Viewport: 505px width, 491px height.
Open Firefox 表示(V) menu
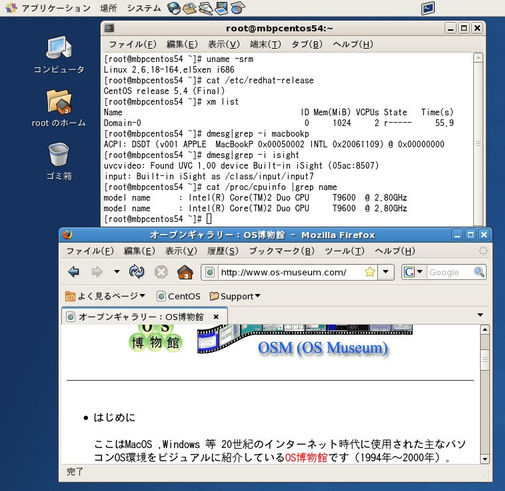[181, 251]
